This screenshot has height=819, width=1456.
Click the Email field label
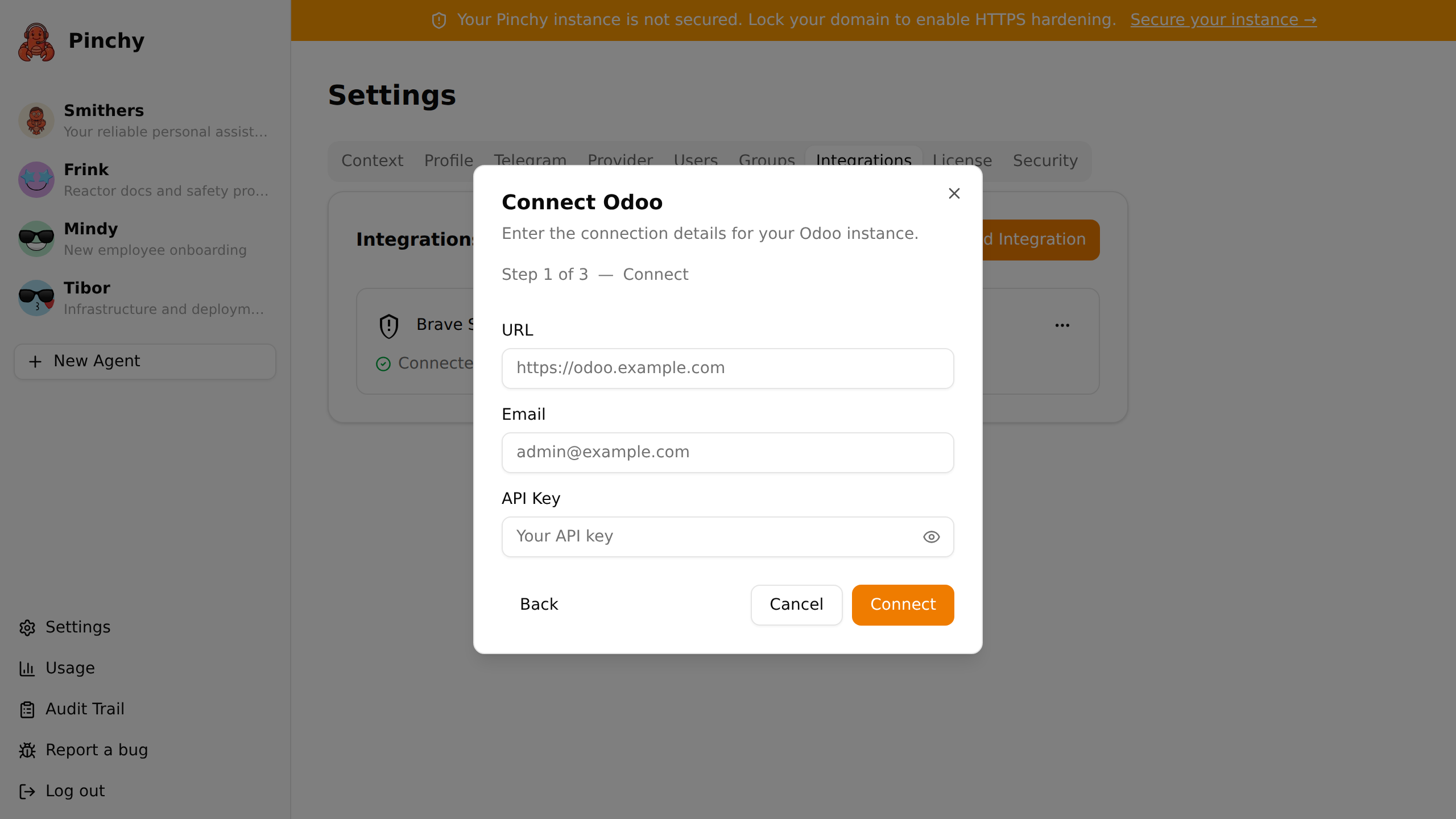click(524, 415)
